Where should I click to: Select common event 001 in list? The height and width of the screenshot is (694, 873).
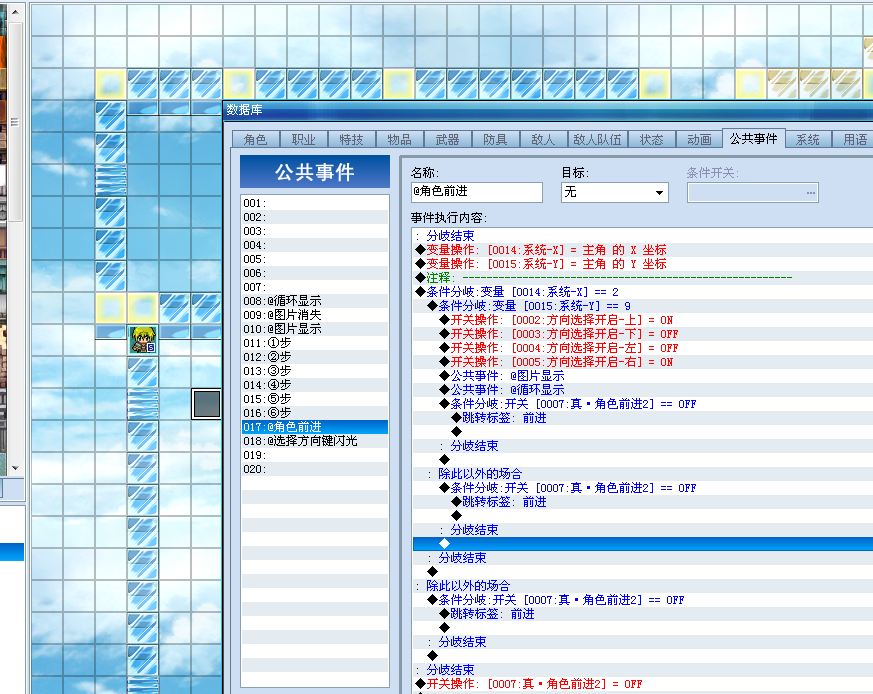click(315, 203)
